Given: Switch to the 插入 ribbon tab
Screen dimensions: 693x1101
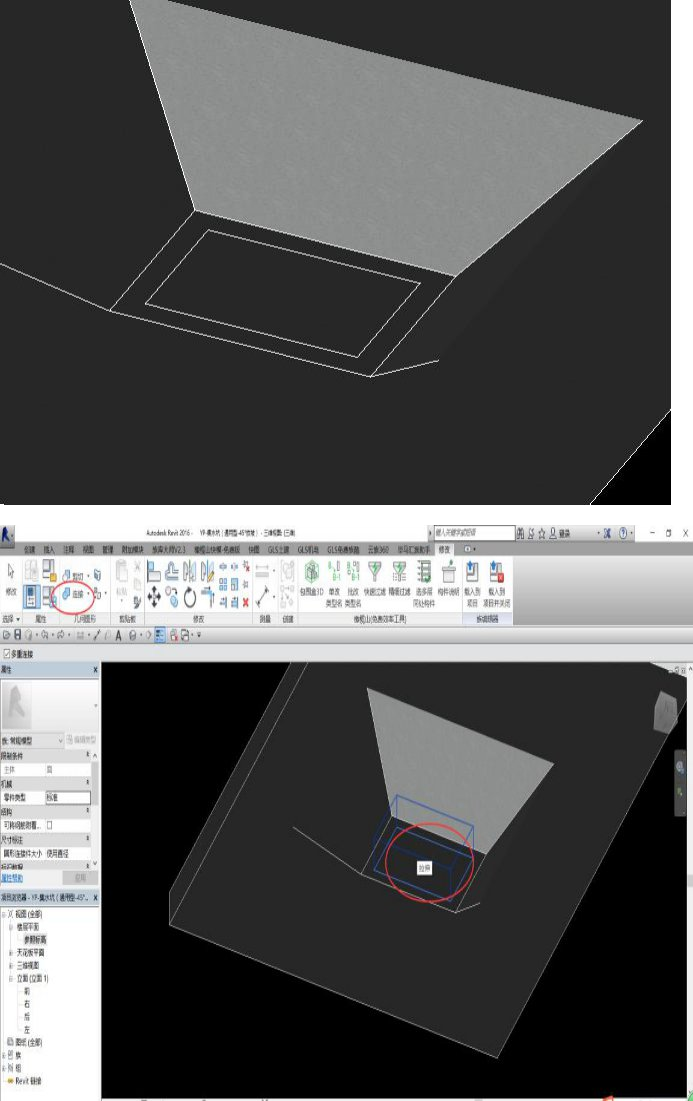Looking at the screenshot, I should point(49,550).
